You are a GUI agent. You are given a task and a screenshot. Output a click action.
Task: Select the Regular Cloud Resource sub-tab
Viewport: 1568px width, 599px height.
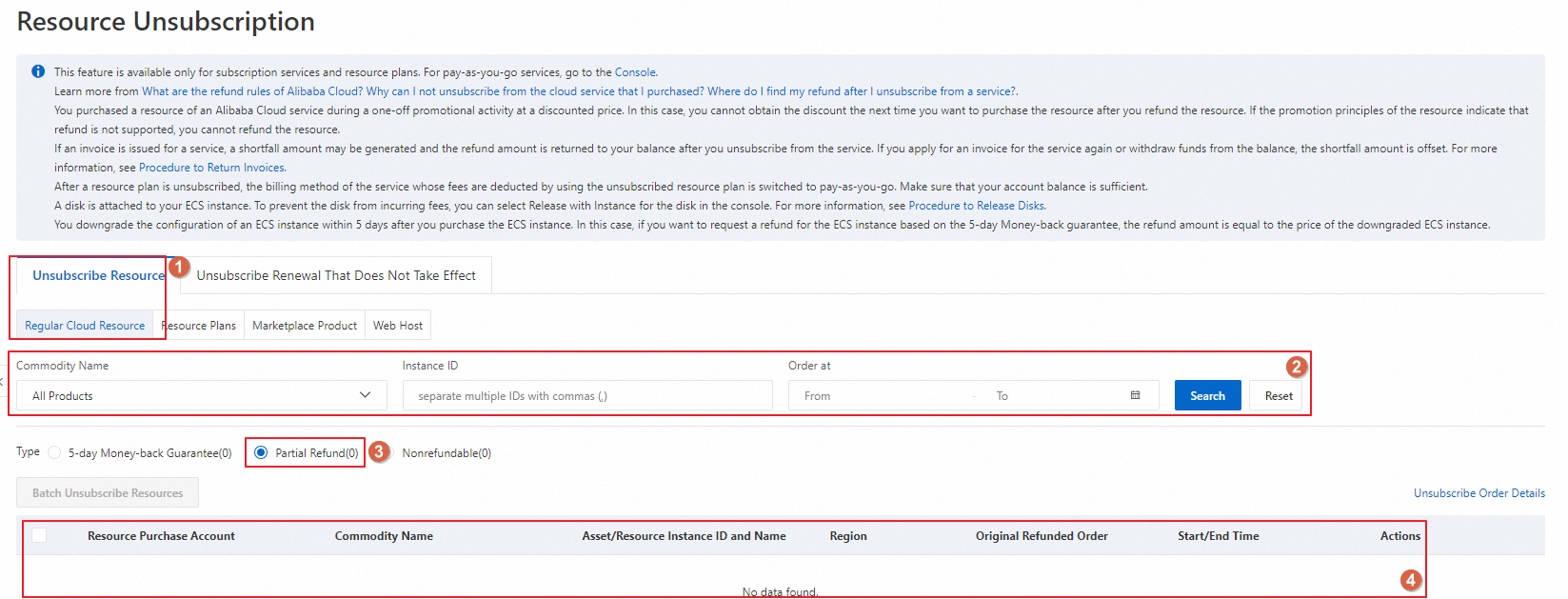pos(85,325)
